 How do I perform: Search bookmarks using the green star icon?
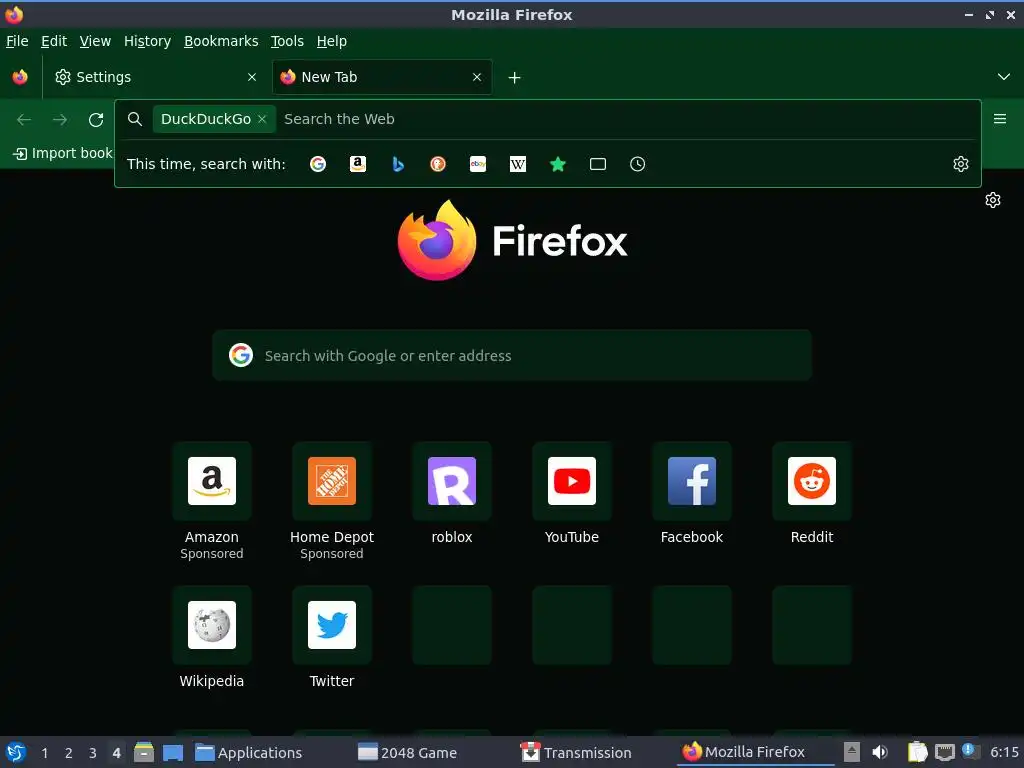click(558, 164)
